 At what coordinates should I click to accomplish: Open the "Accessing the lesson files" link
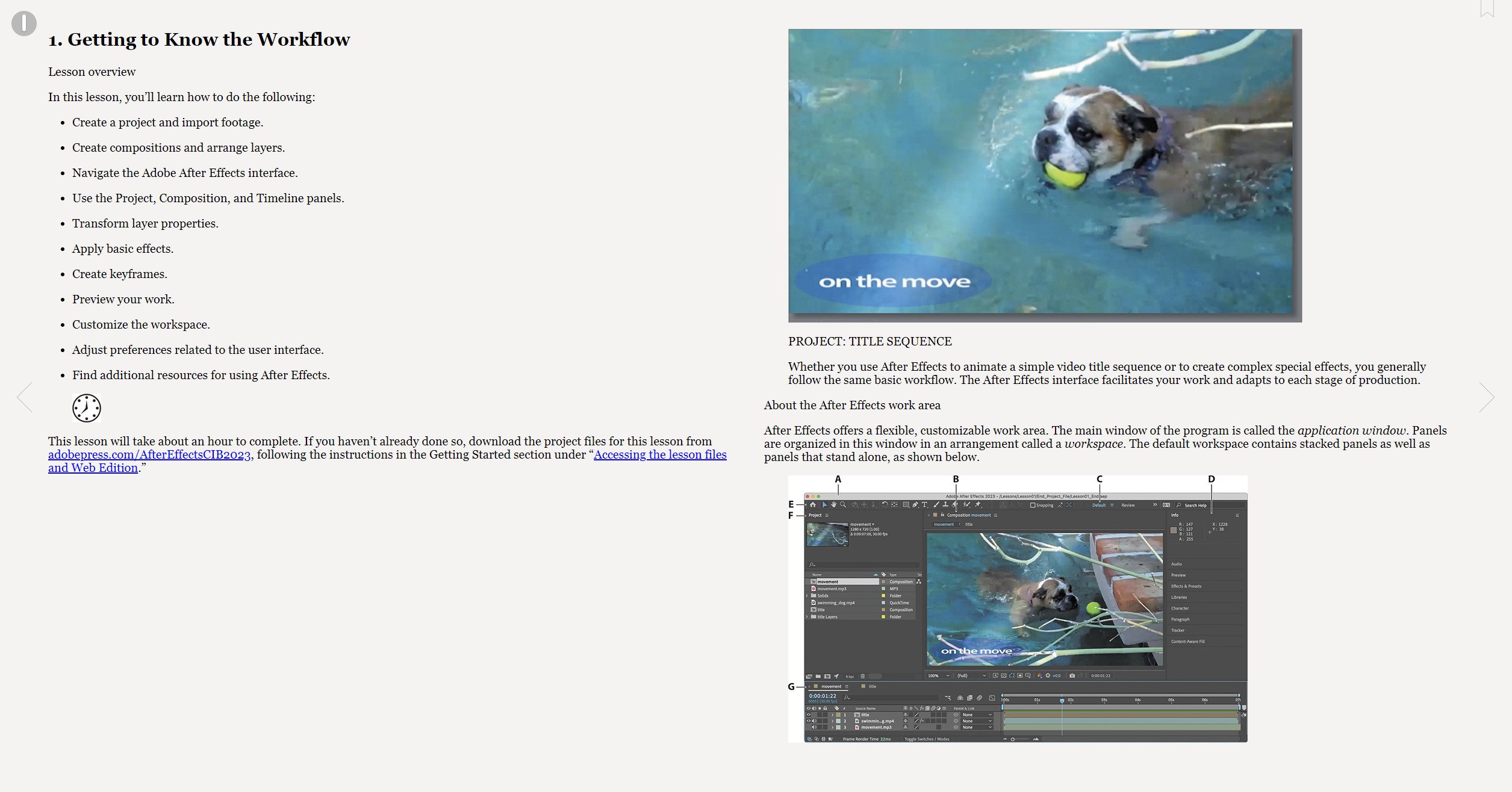[x=660, y=455]
